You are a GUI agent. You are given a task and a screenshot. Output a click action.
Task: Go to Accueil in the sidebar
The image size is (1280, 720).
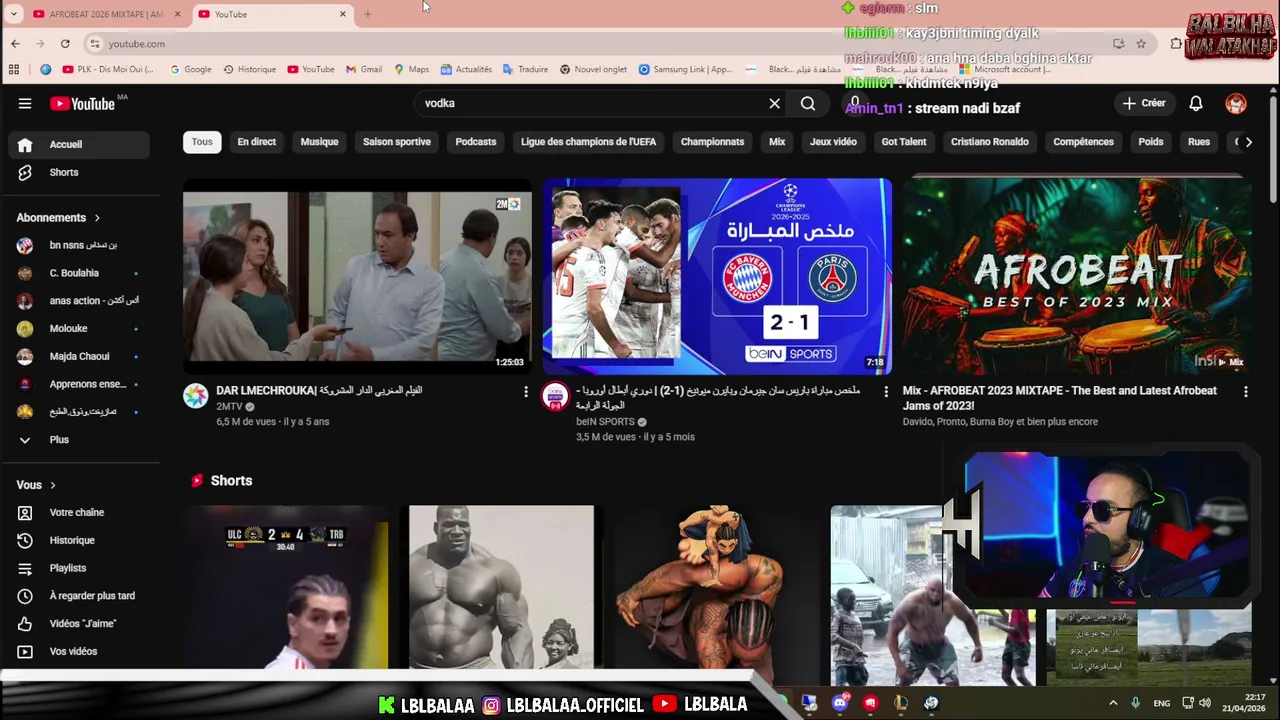(79, 144)
